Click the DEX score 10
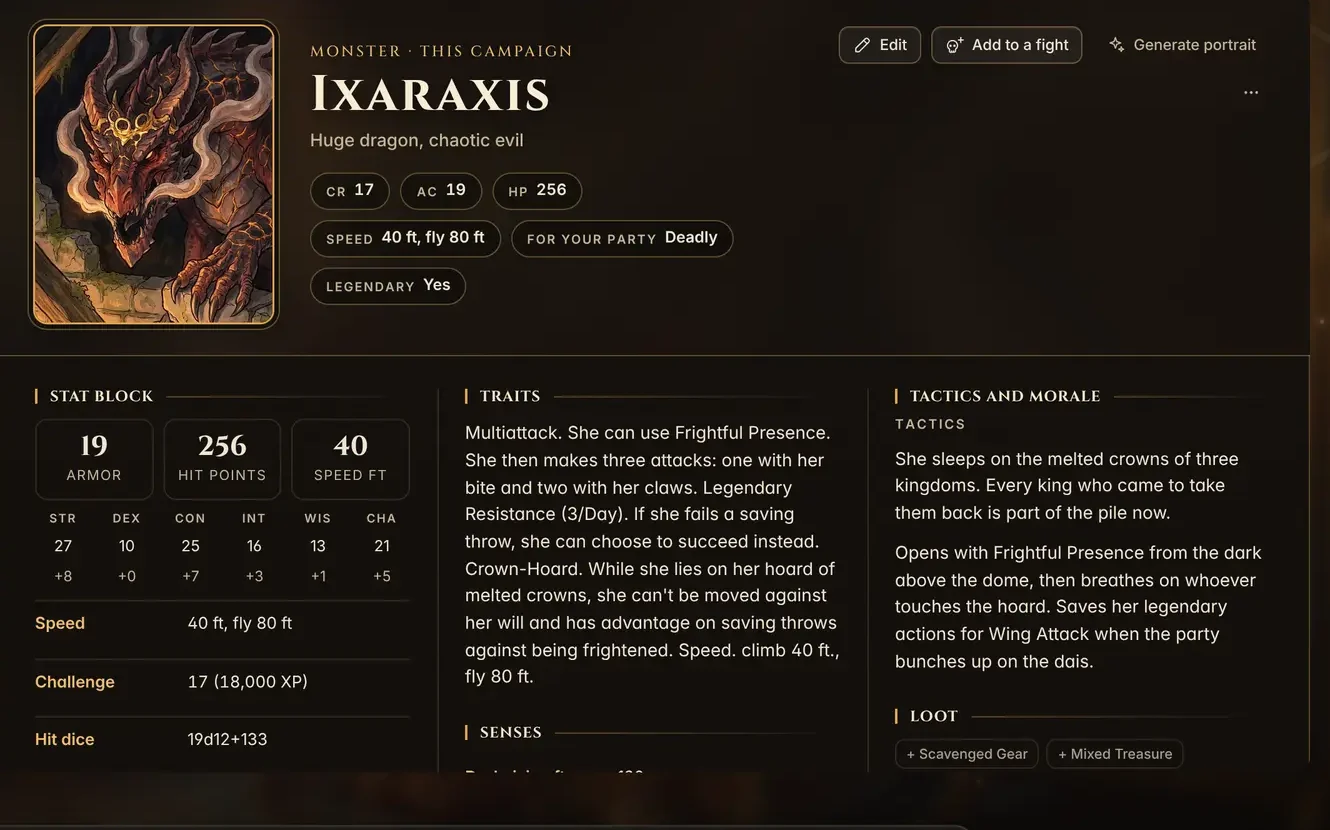The height and width of the screenshot is (830, 1330). tap(126, 546)
